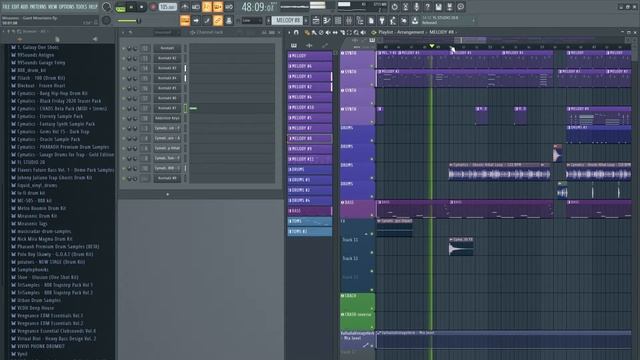Open the Channel rack view icon
Screen dimensions: 640x360
click(x=338, y=20)
